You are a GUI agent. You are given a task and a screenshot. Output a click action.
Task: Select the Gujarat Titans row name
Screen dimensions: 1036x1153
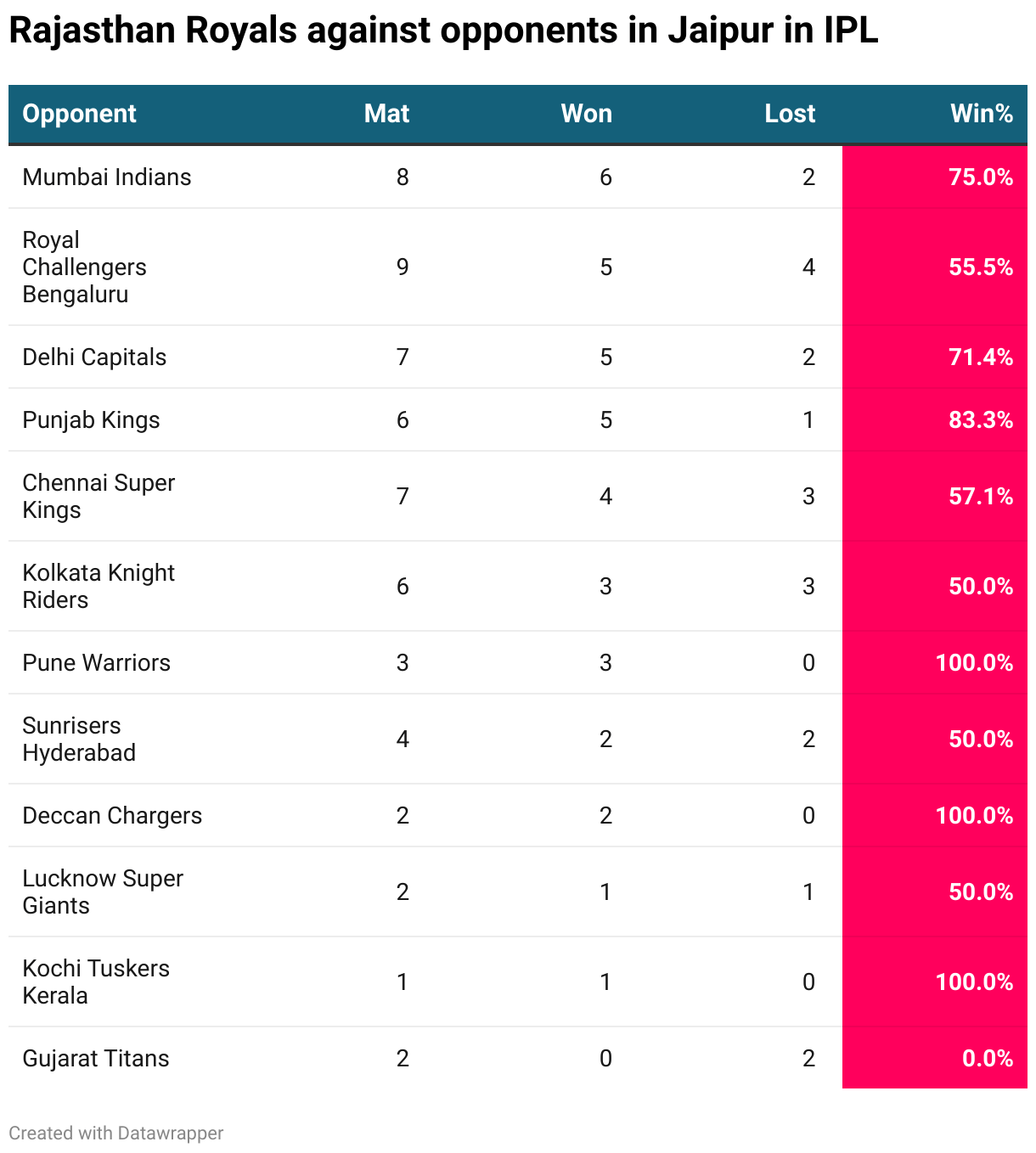click(96, 1058)
